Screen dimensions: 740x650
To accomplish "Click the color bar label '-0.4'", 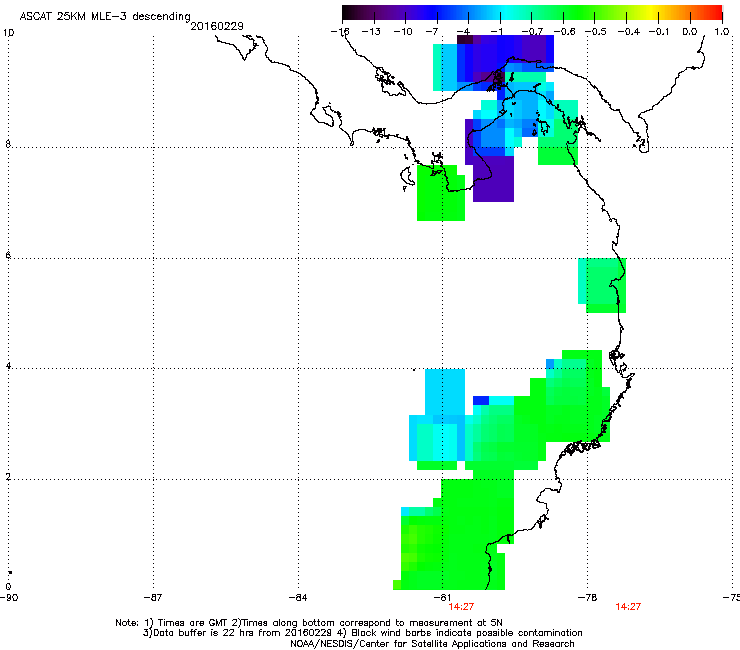I will point(629,32).
